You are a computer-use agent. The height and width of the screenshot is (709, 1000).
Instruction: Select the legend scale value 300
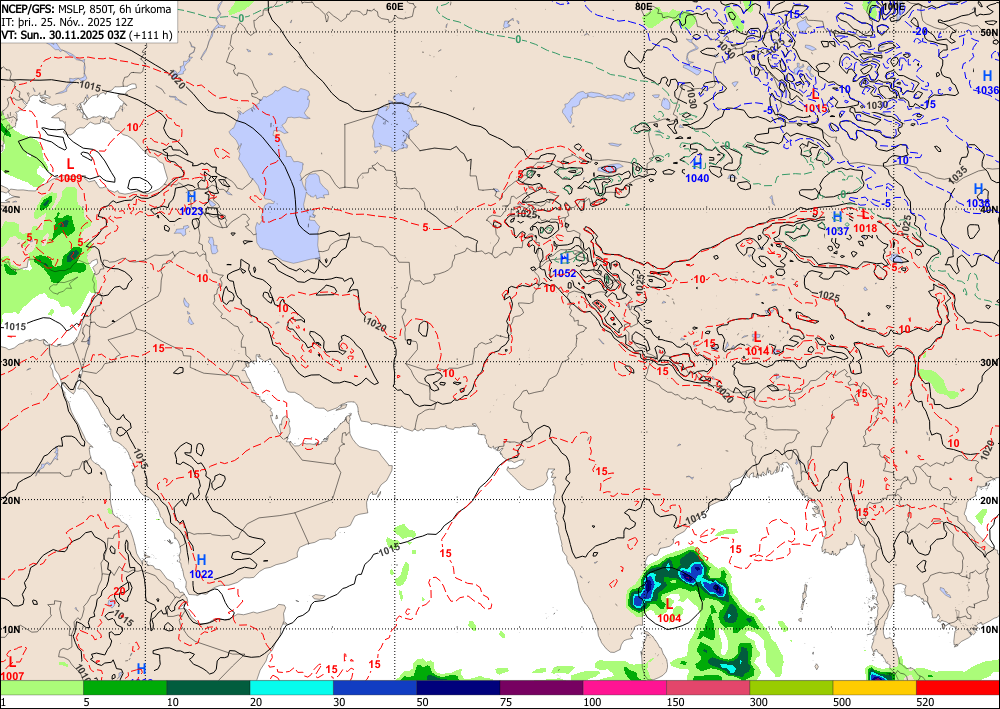point(759,702)
